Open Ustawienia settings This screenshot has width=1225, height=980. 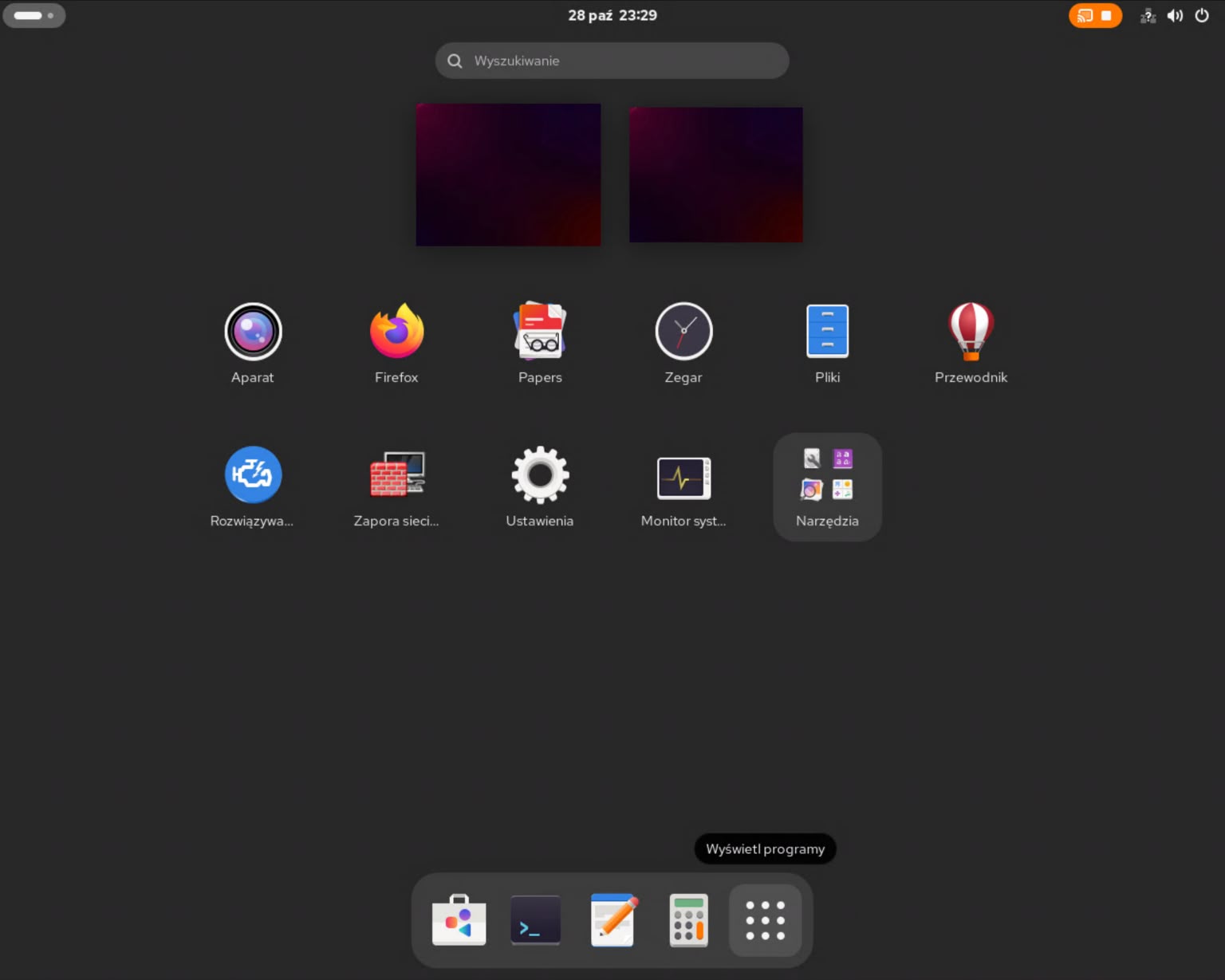[x=540, y=475]
